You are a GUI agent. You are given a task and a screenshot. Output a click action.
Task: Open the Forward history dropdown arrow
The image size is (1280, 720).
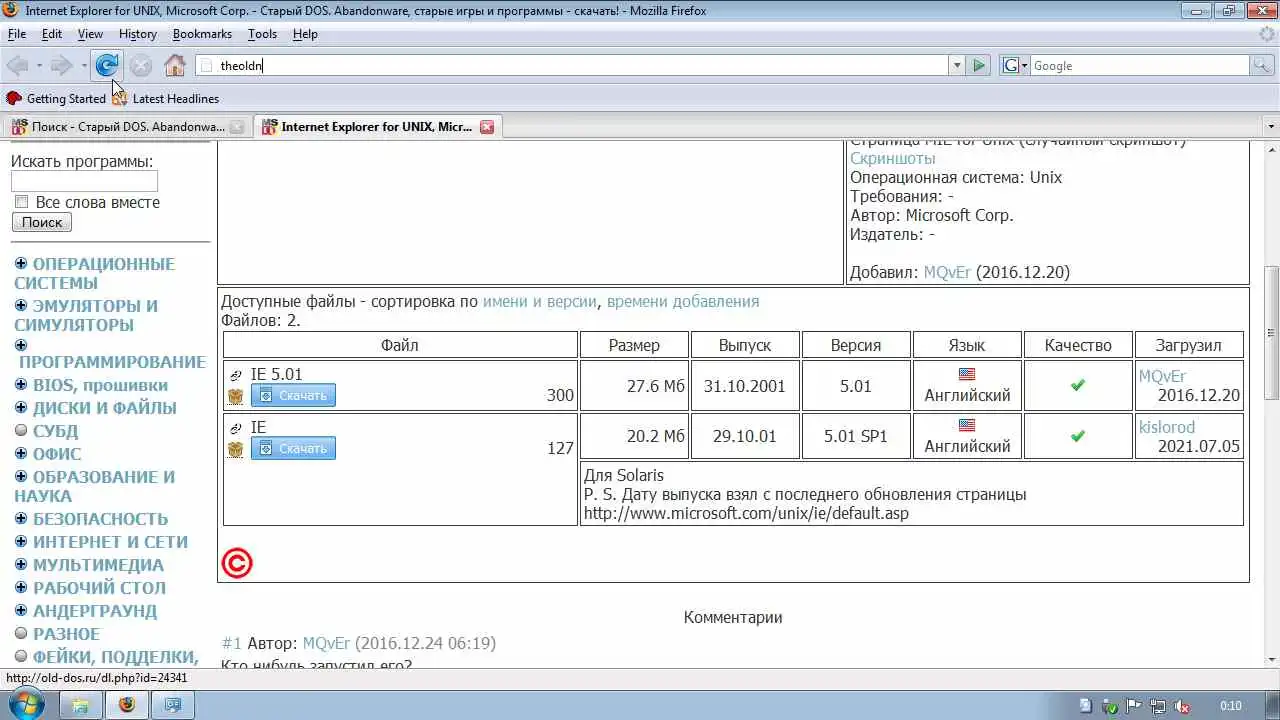tap(84, 66)
